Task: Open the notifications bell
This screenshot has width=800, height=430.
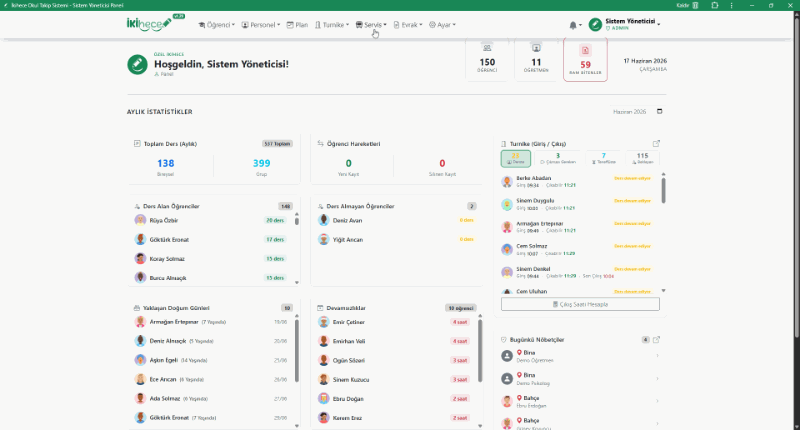Action: click(x=575, y=25)
